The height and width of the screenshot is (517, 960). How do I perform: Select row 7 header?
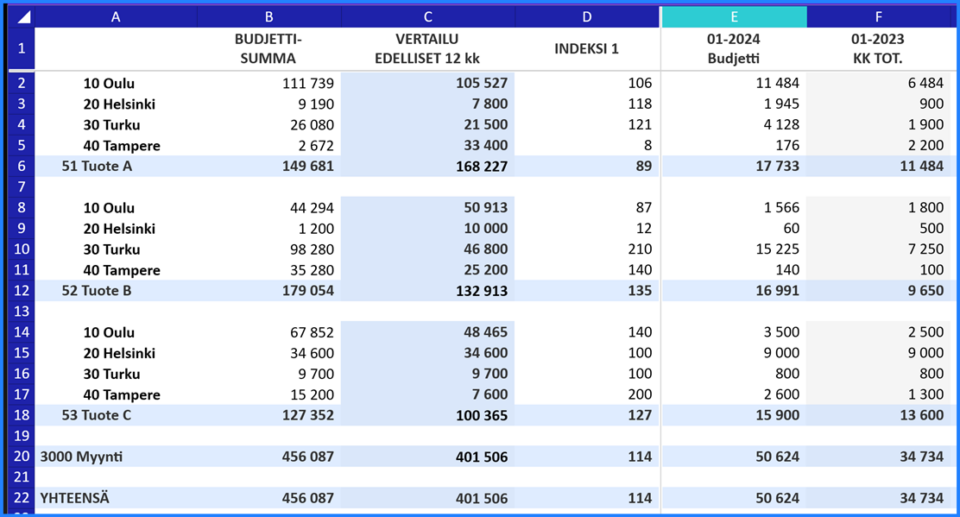point(21,187)
